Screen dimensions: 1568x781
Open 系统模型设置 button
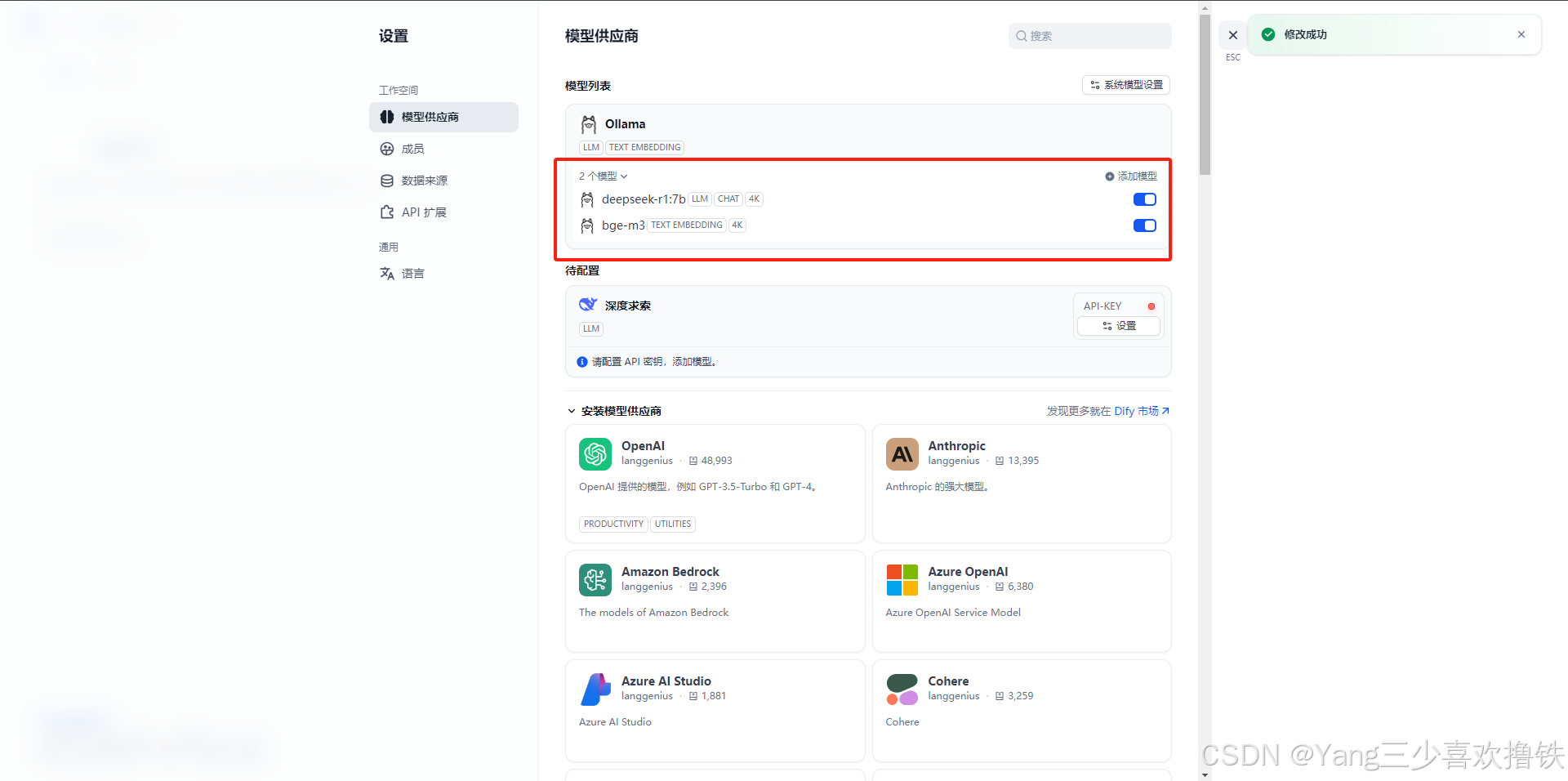[1126, 85]
